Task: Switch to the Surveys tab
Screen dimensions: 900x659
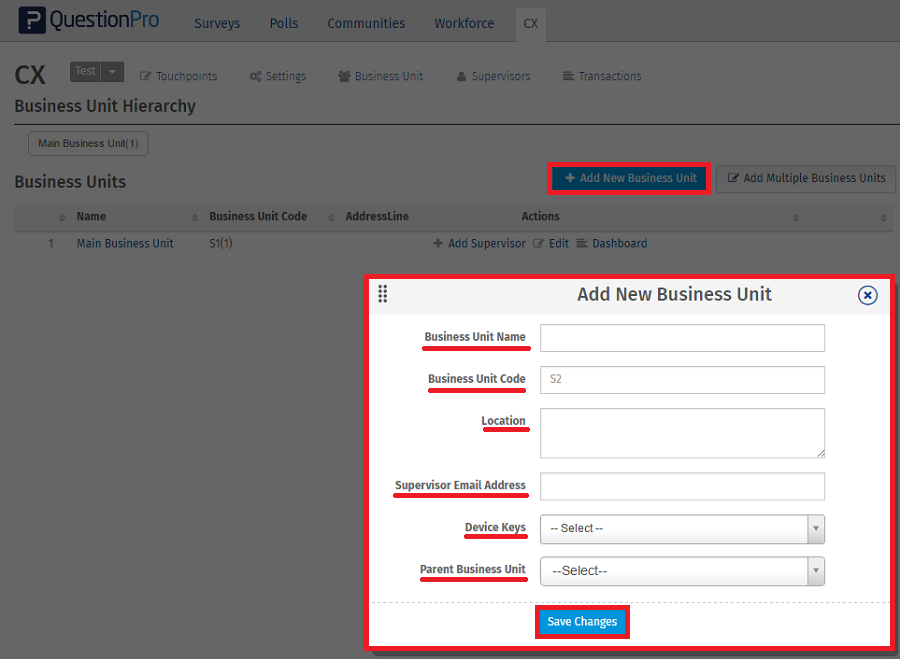Action: (x=217, y=23)
